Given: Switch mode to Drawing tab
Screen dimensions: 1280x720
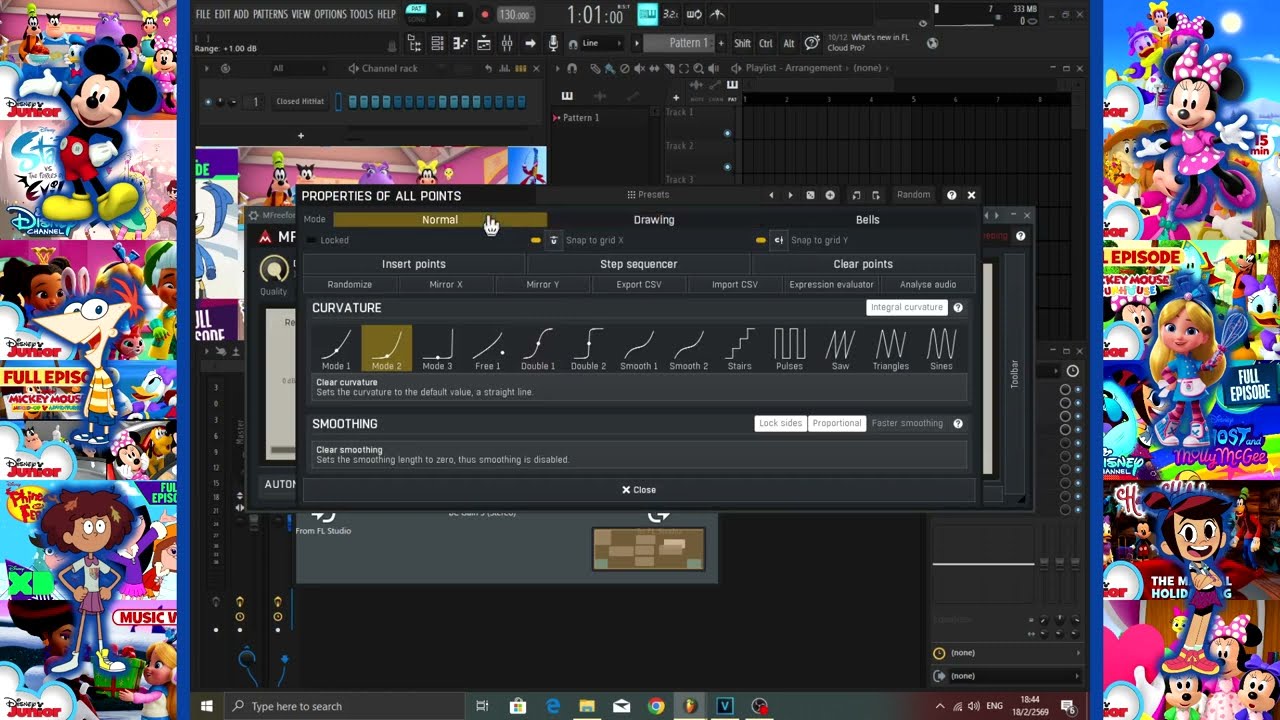Looking at the screenshot, I should pyautogui.click(x=654, y=220).
